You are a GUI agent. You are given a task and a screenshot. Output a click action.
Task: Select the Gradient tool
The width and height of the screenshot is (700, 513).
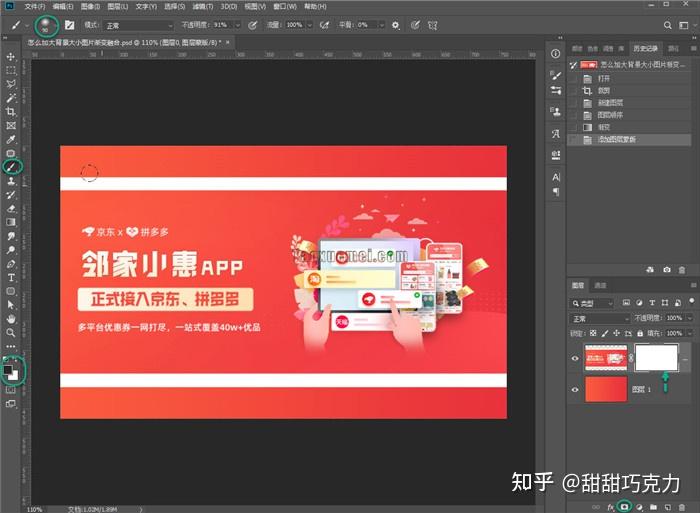[x=11, y=222]
